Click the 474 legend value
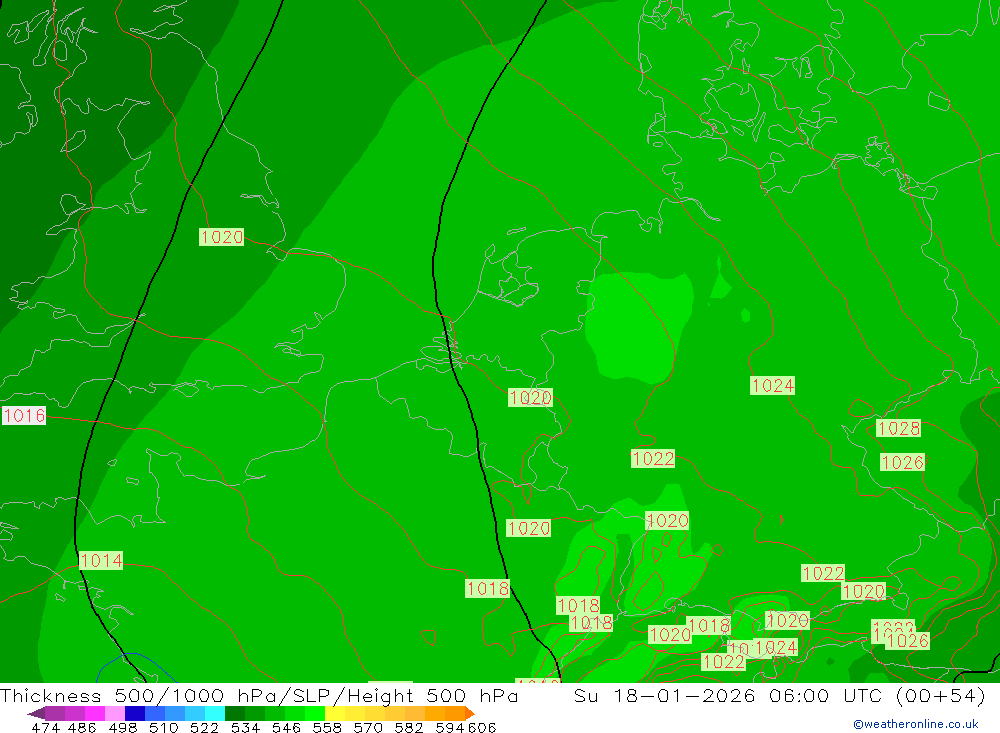The image size is (1000, 733). 46,727
